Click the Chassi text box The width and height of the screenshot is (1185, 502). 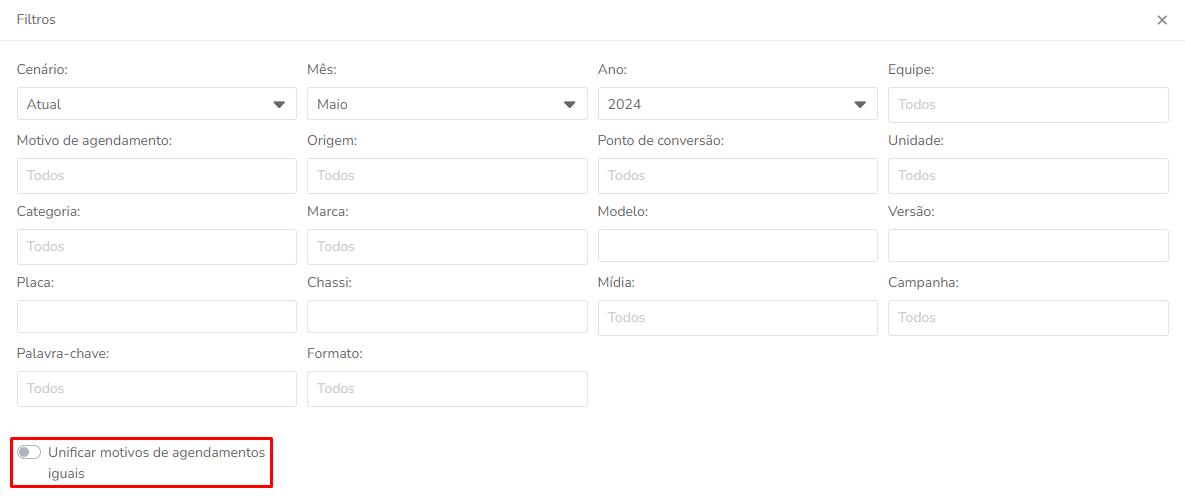pos(447,317)
